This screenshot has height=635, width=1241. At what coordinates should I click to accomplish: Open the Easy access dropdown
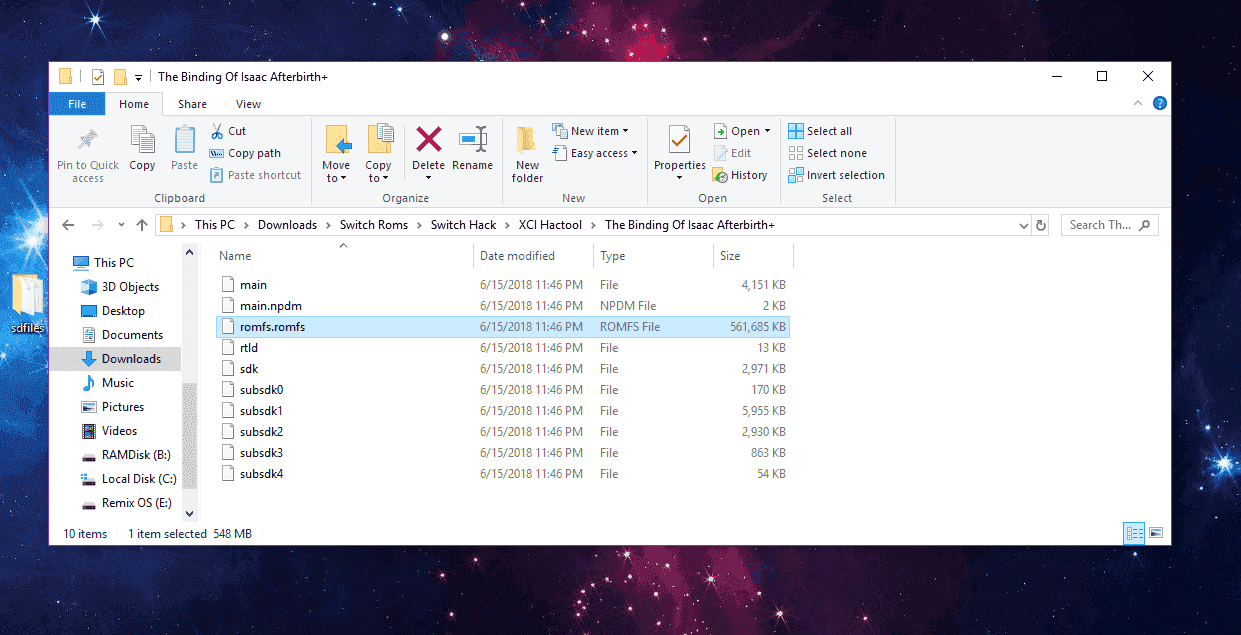click(x=594, y=153)
